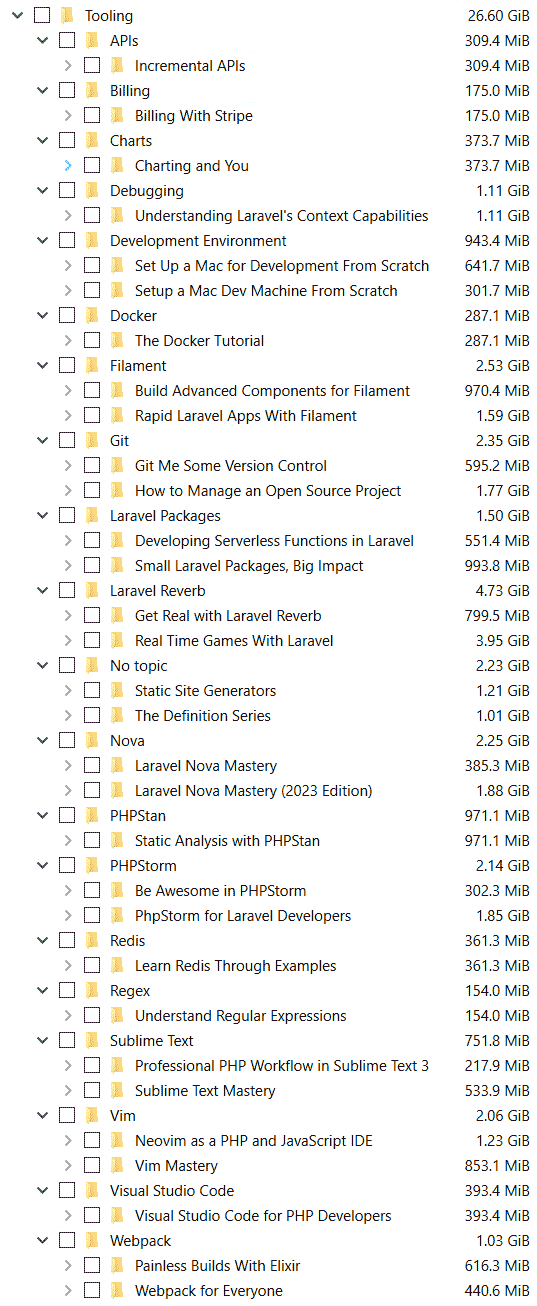The image size is (537, 1306).
Task: Click the Vim folder icon
Action: [92, 1115]
